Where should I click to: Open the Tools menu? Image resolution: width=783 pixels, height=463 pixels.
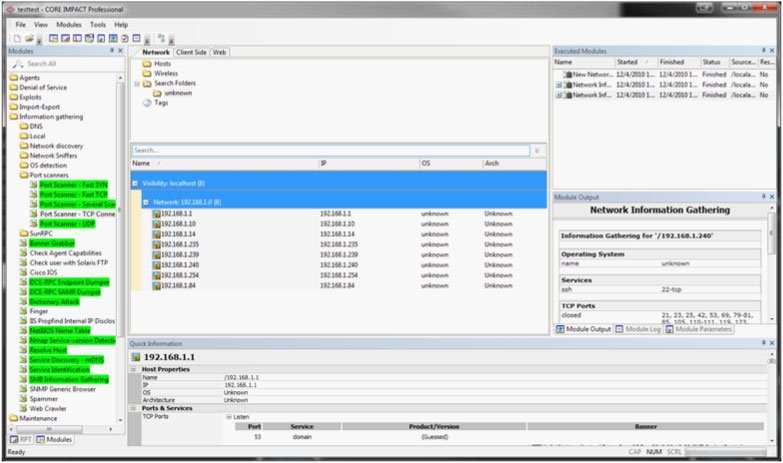[x=98, y=24]
